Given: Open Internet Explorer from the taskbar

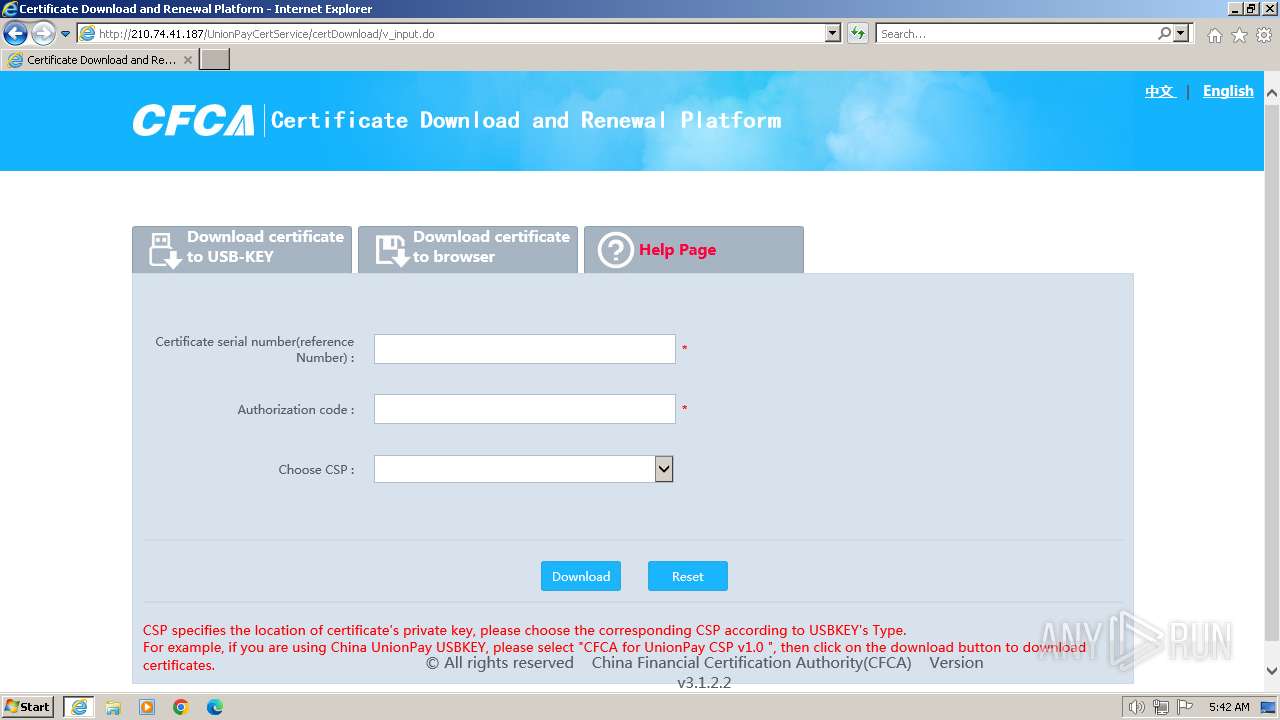Looking at the screenshot, I should coord(79,707).
